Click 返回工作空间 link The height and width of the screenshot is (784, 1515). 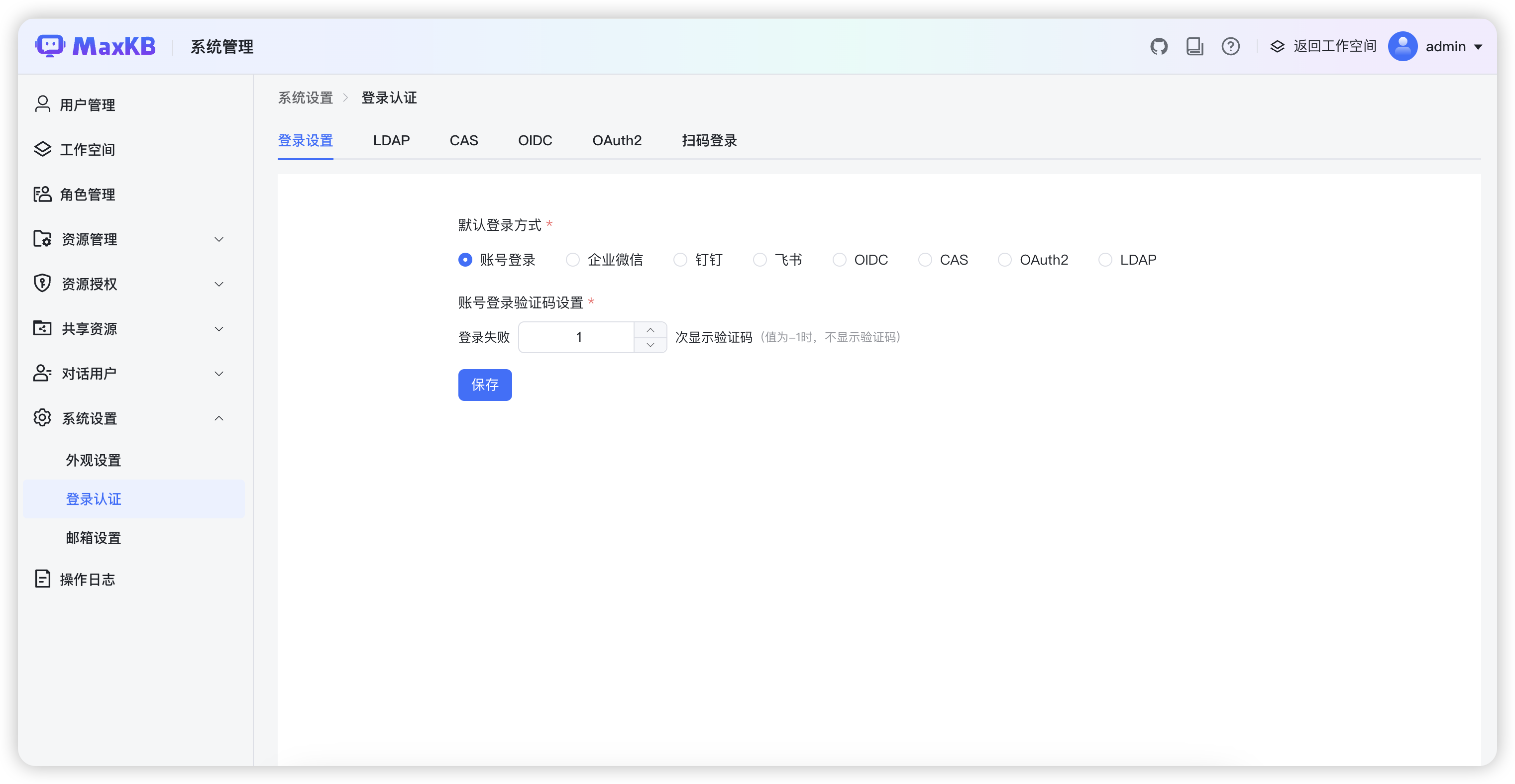pyautogui.click(x=1334, y=46)
